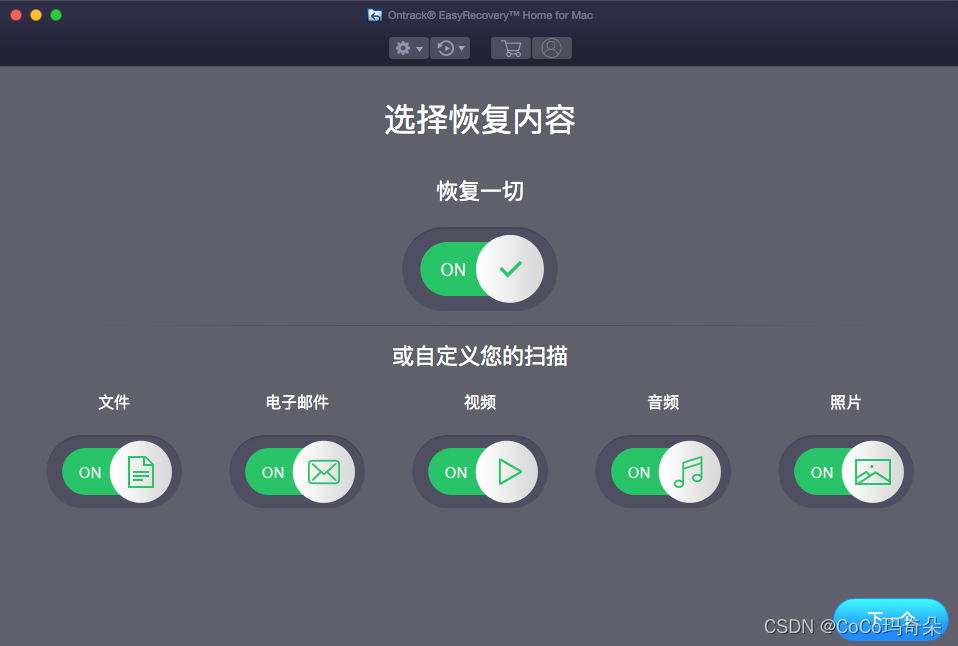Click the music note icon on the 音频 toggle
Viewport: 958px width, 646px height.
(689, 471)
